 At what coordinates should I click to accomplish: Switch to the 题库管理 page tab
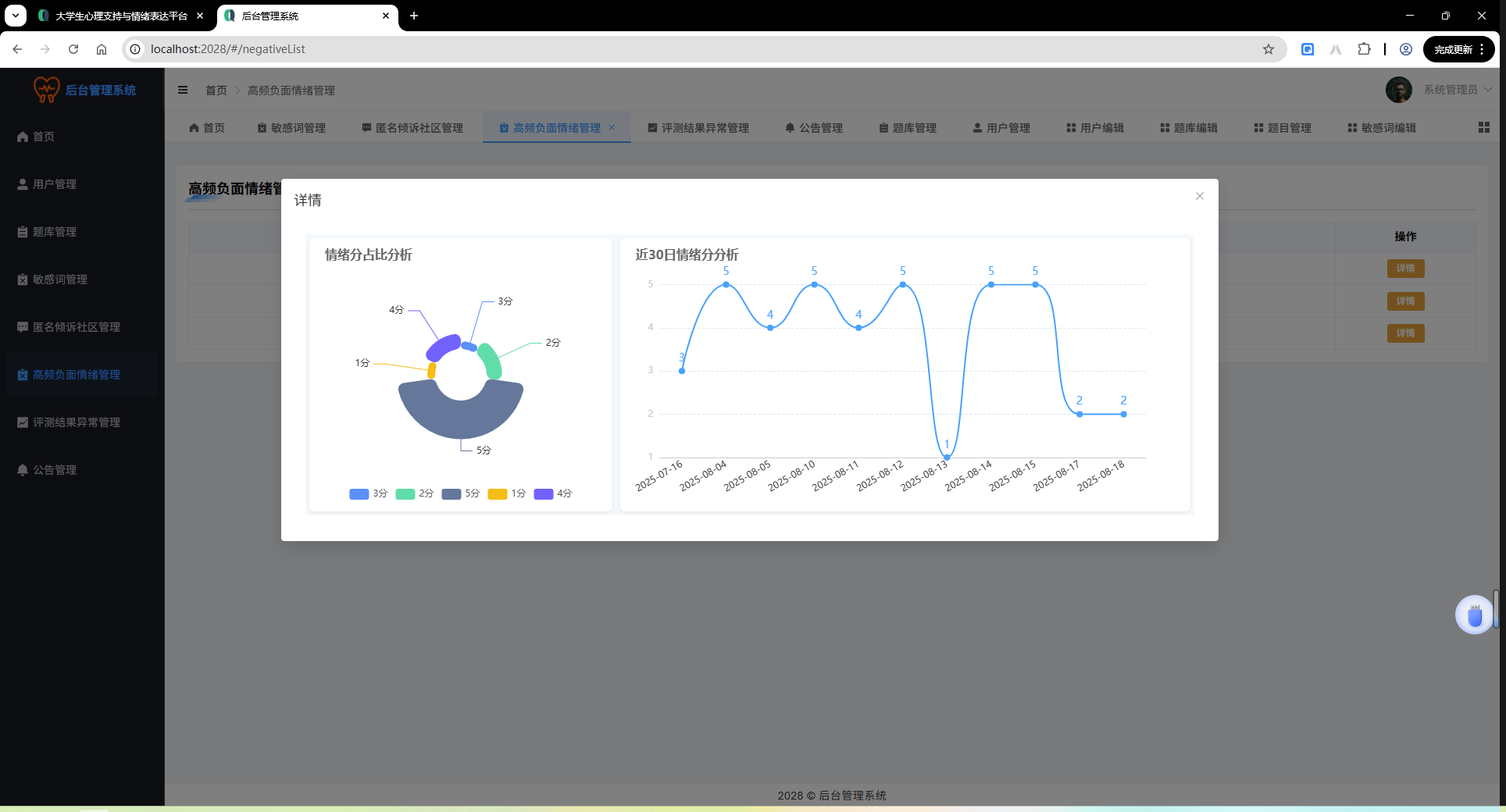[908, 128]
